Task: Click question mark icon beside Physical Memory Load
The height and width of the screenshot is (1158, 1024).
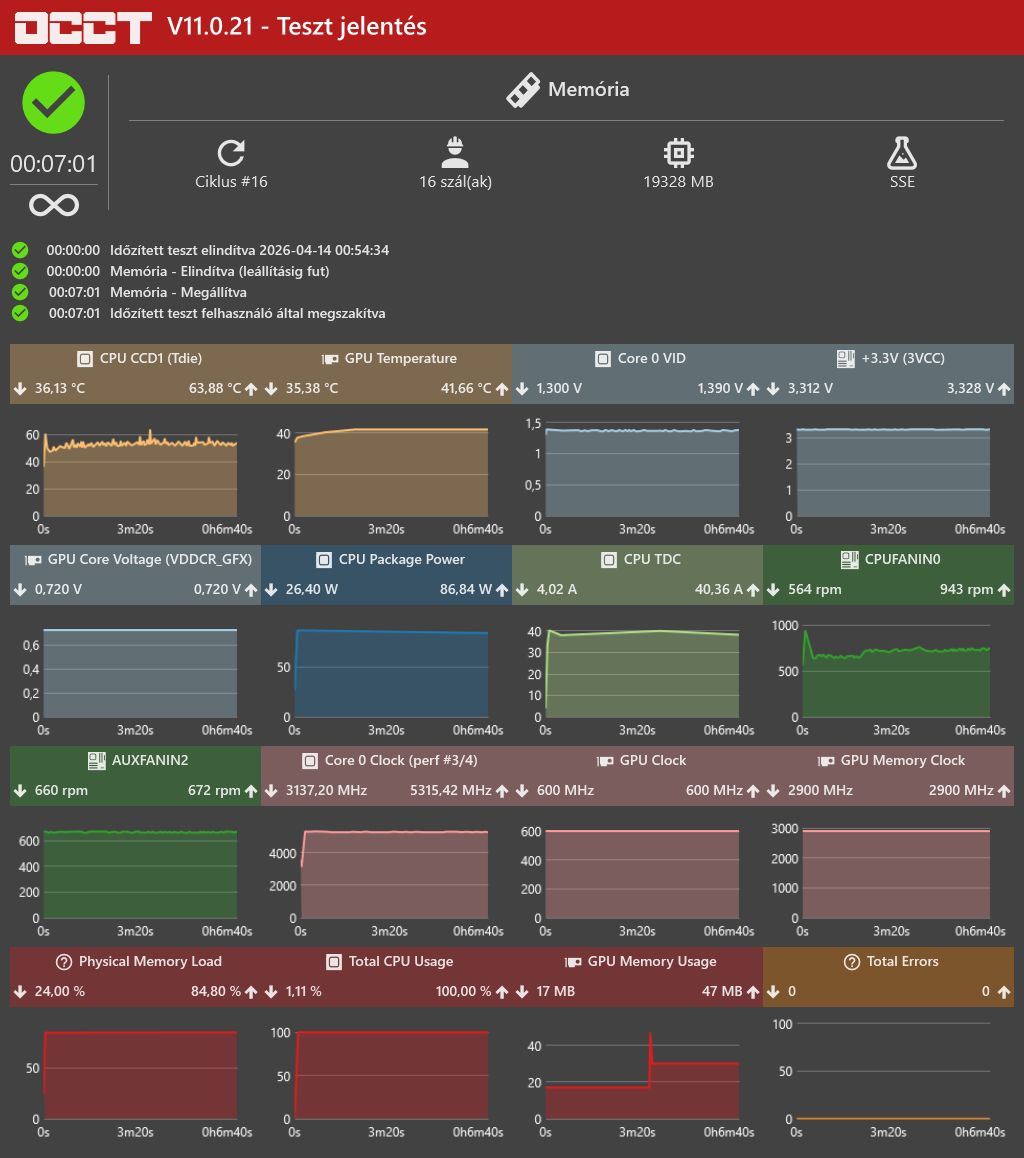Action: tap(64, 962)
